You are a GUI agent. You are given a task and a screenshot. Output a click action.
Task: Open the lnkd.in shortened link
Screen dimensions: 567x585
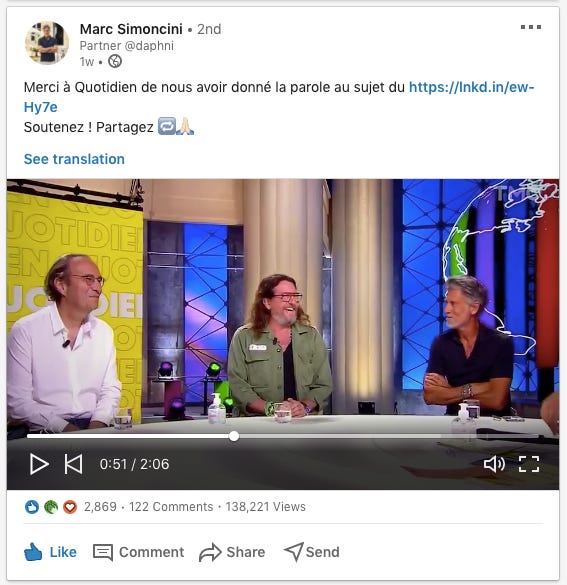pyautogui.click(x=279, y=97)
